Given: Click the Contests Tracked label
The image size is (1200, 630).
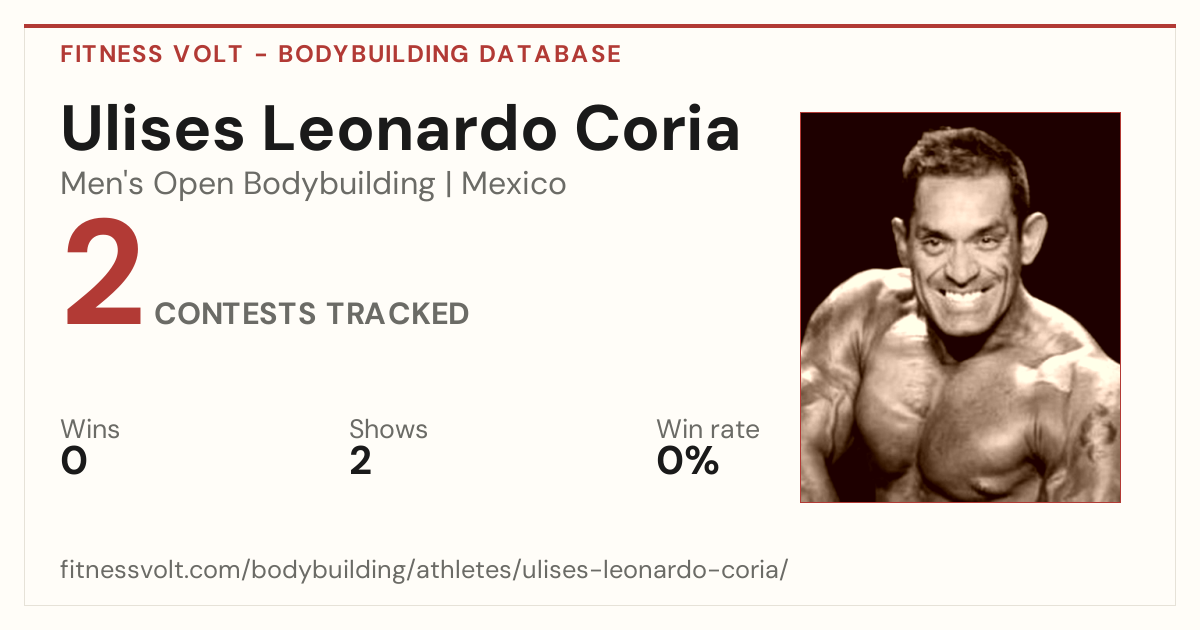Looking at the screenshot, I should pos(312,314).
